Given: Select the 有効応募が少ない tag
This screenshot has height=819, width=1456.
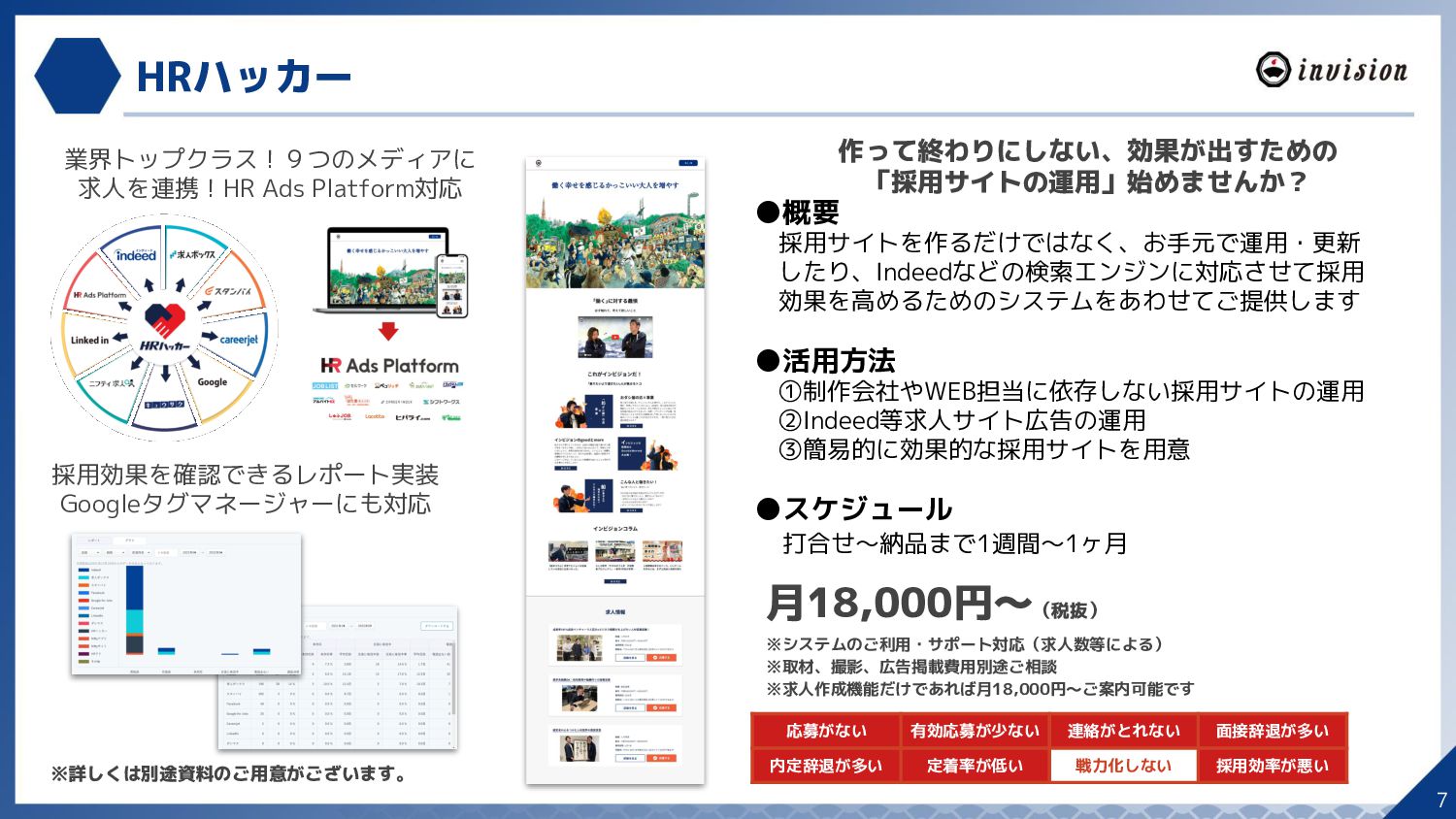Looking at the screenshot, I should pyautogui.click(x=975, y=731).
